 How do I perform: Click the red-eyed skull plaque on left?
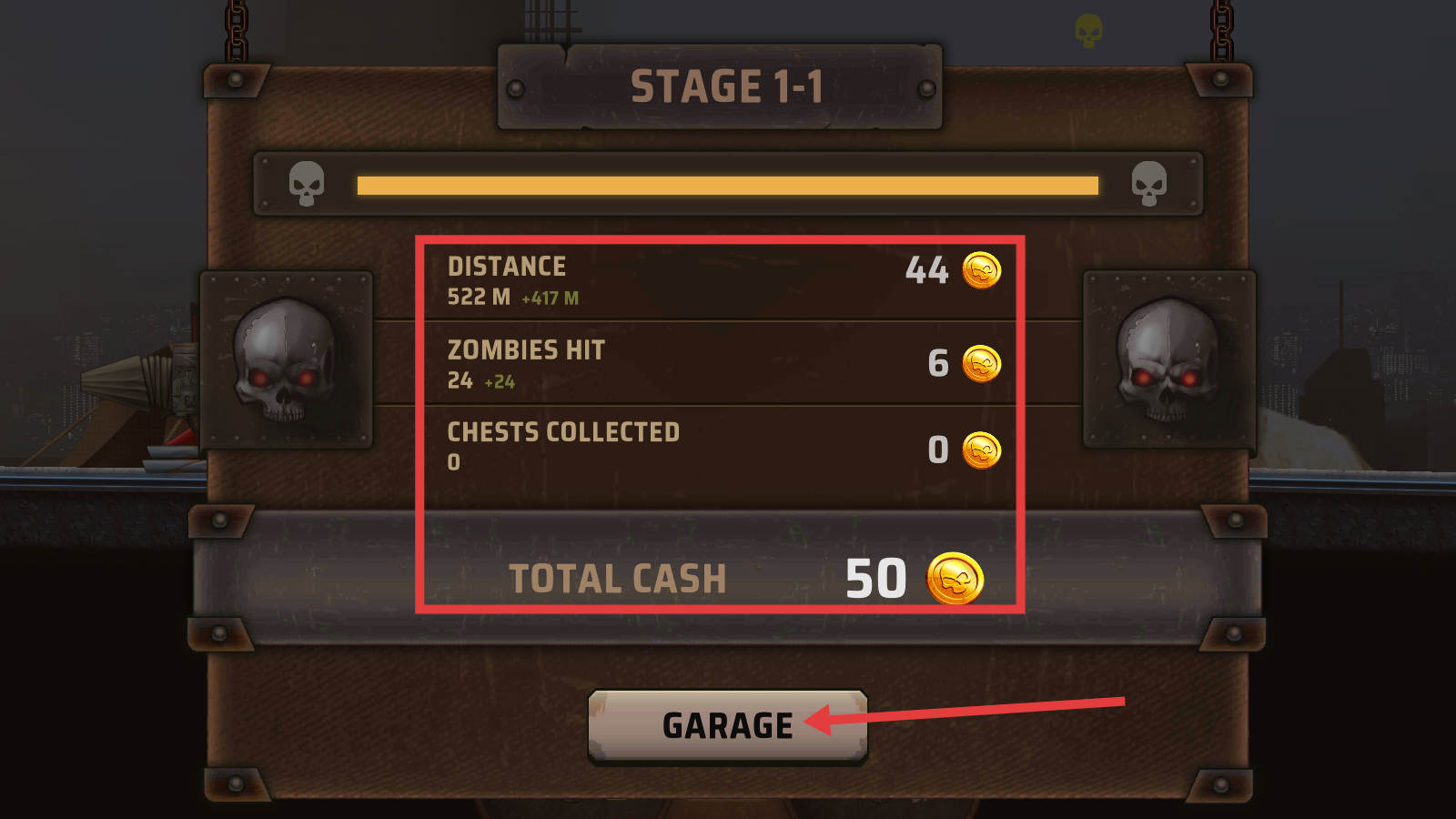tap(286, 359)
